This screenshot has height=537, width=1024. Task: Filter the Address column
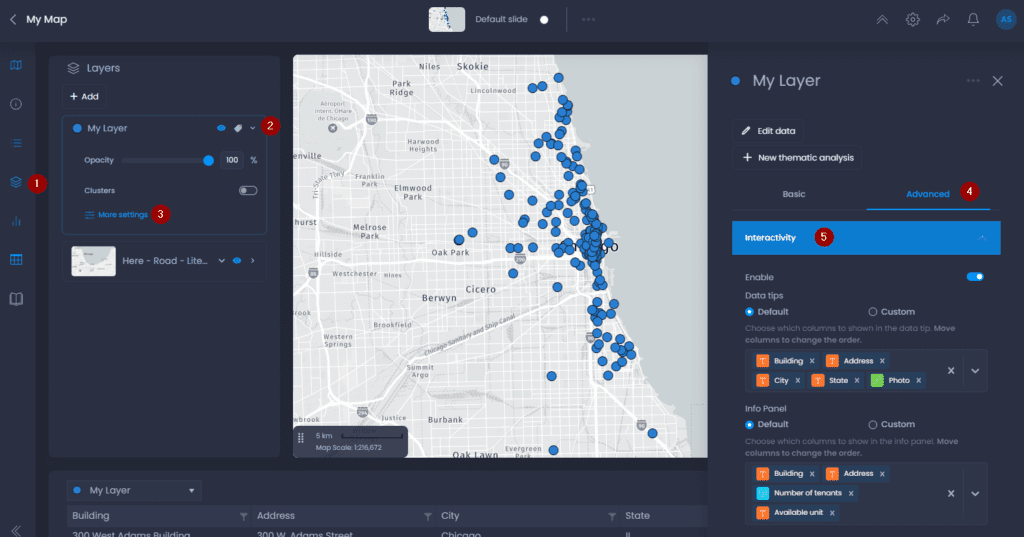click(x=428, y=517)
